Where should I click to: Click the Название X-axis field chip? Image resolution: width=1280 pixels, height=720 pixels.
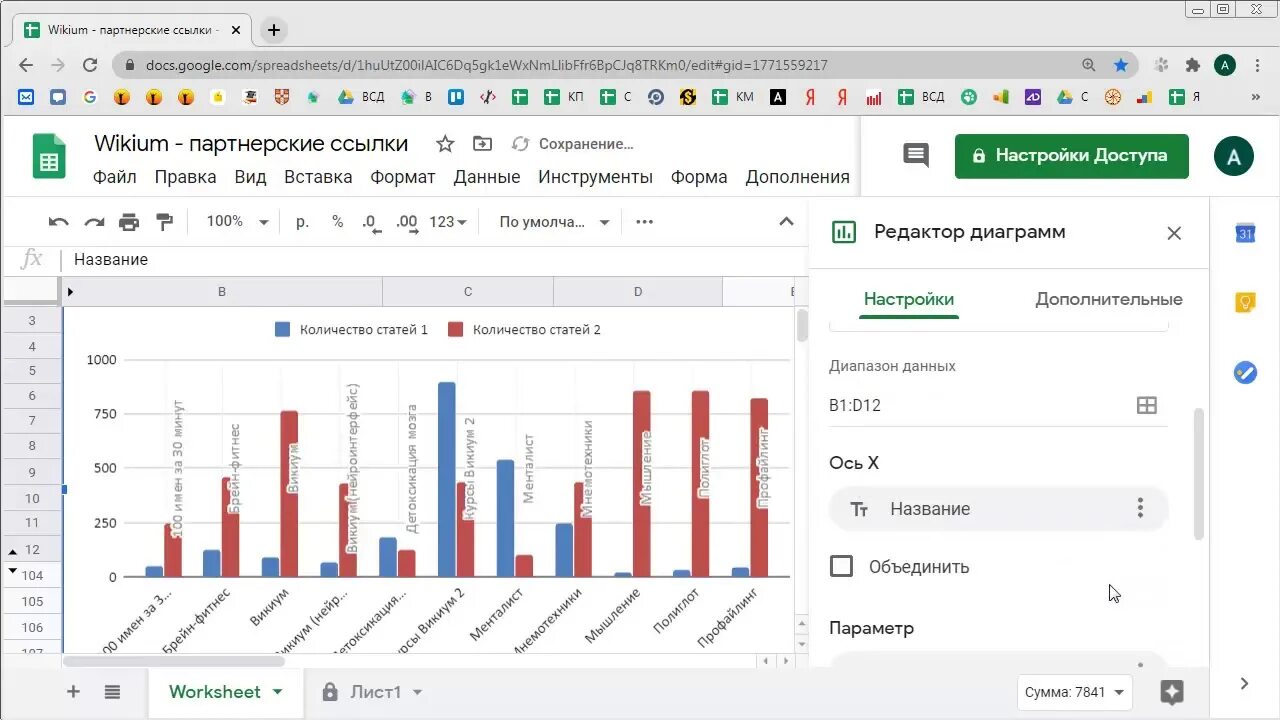[998, 509]
